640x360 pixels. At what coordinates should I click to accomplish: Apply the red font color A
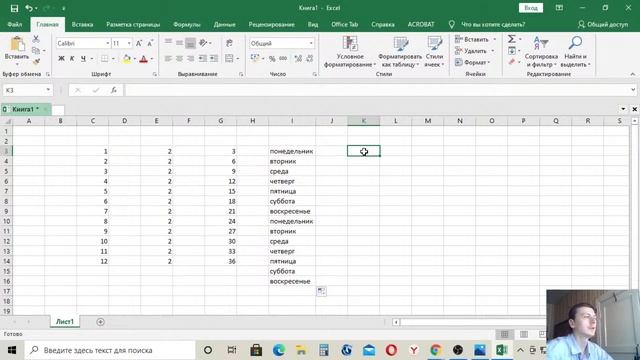143,59
